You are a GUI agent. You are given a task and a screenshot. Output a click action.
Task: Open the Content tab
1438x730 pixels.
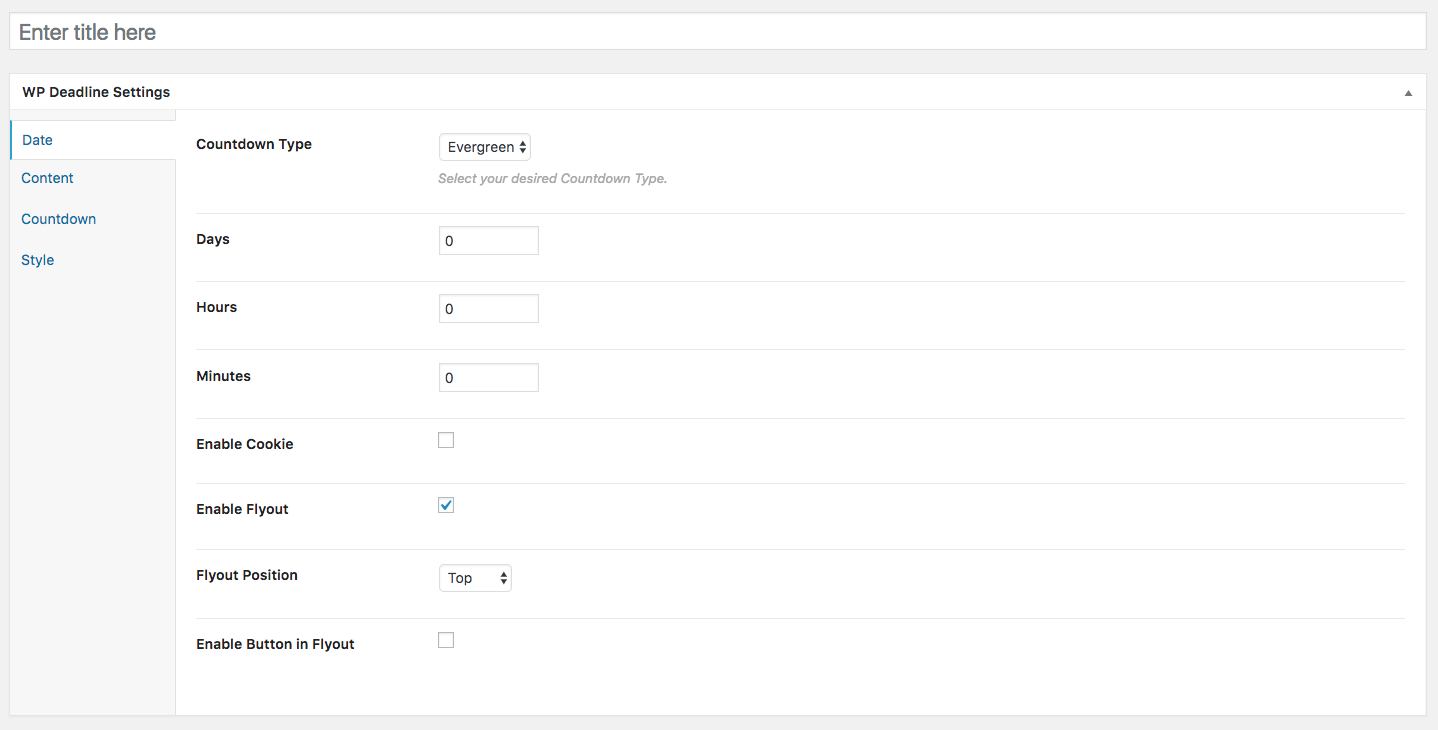coord(48,178)
